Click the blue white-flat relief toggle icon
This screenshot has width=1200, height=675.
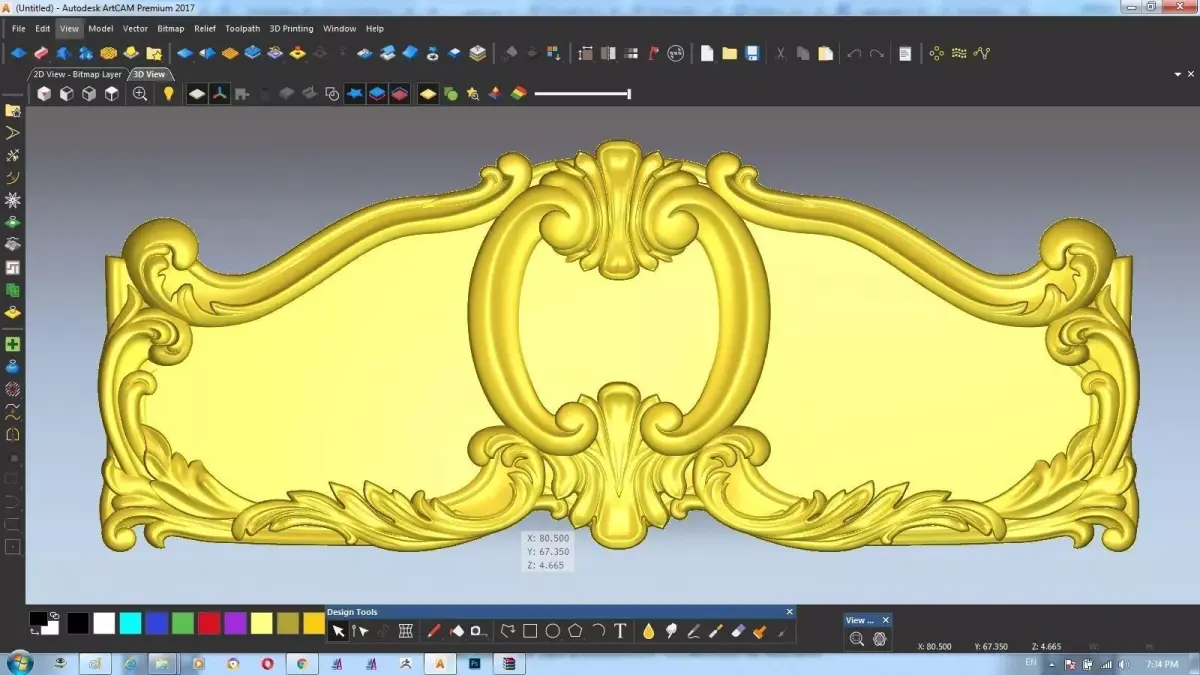point(197,94)
